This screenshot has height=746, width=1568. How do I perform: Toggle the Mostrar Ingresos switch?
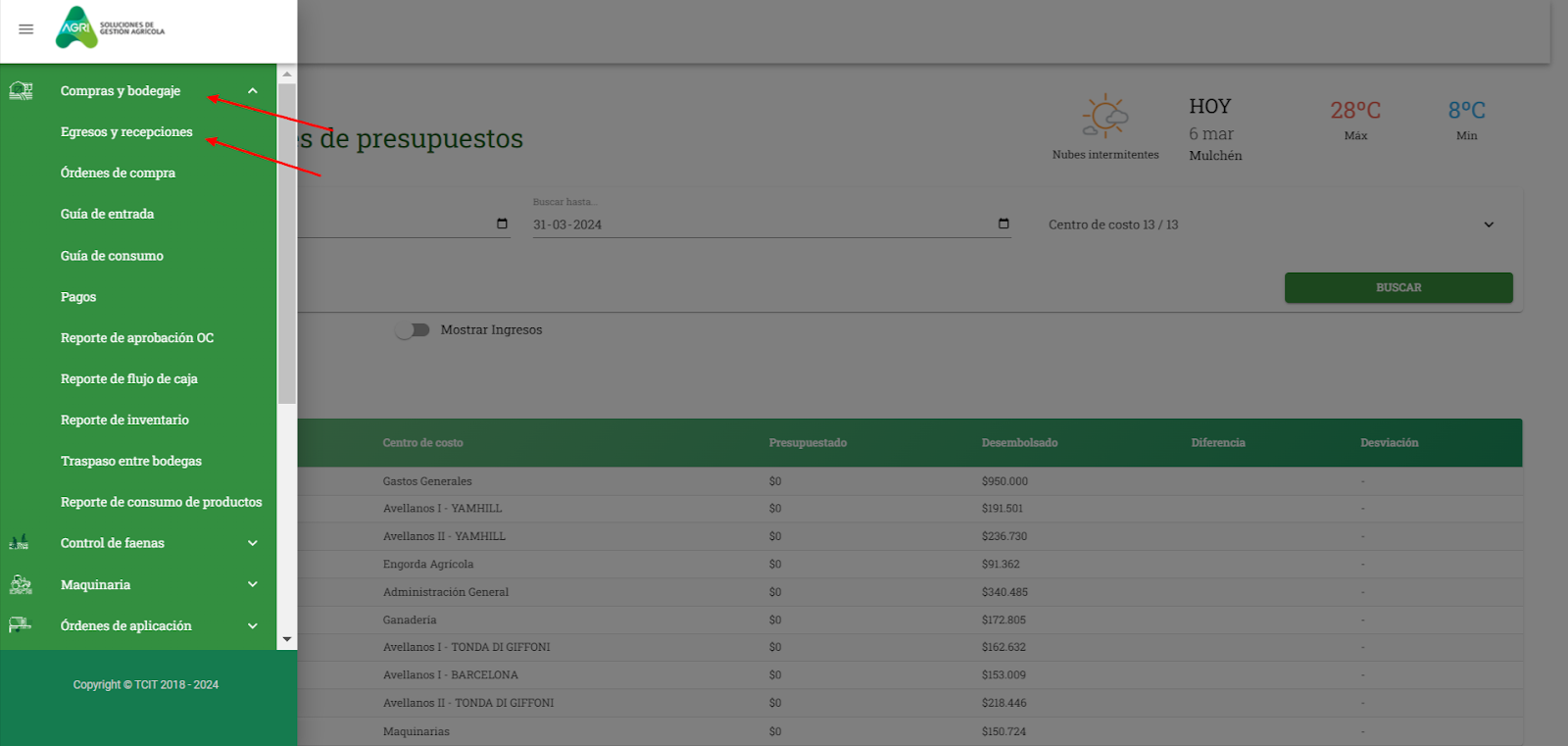[413, 330]
